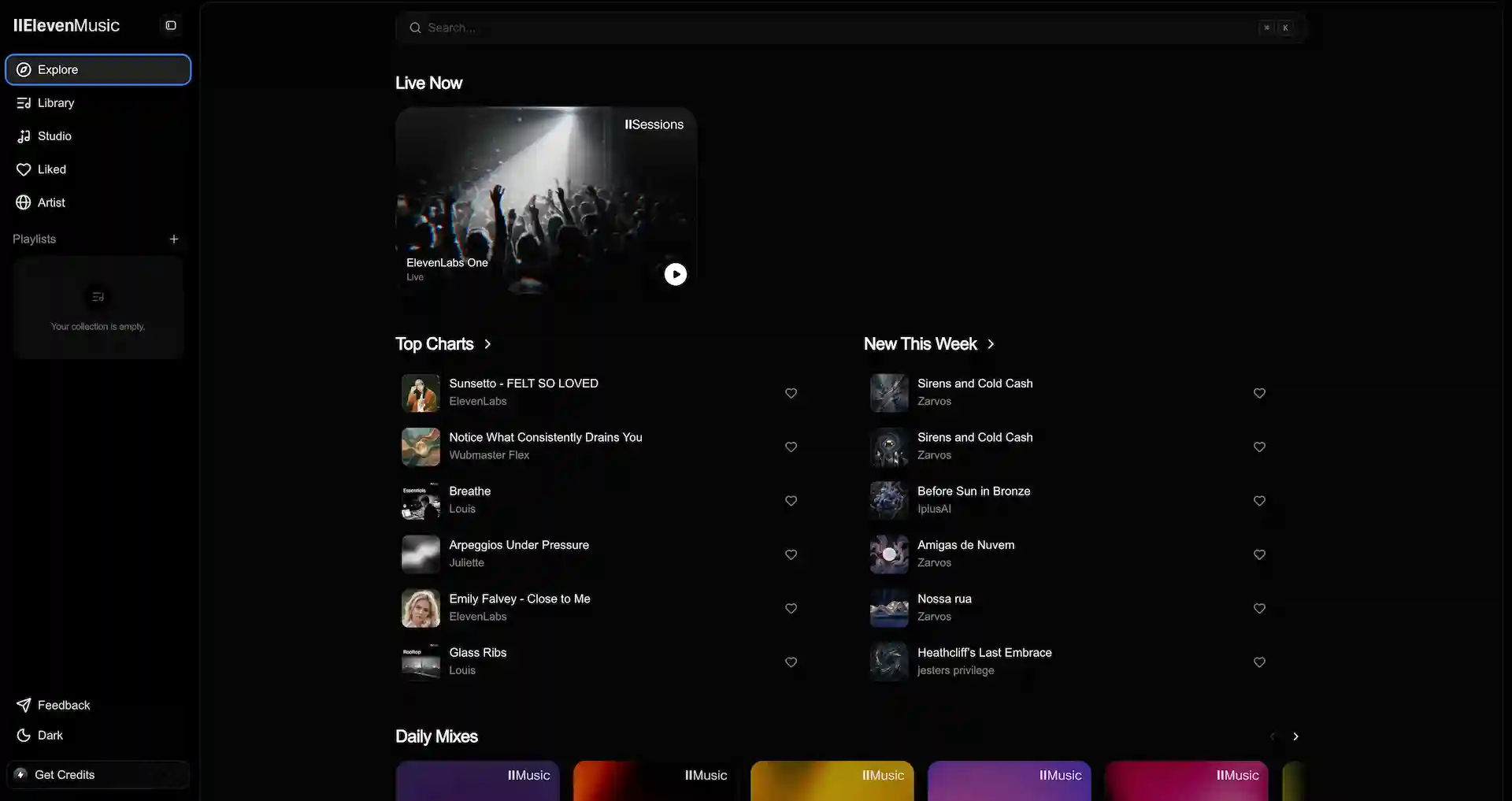The image size is (1512, 801).
Task: Go to the Studio page
Action: [x=54, y=136]
